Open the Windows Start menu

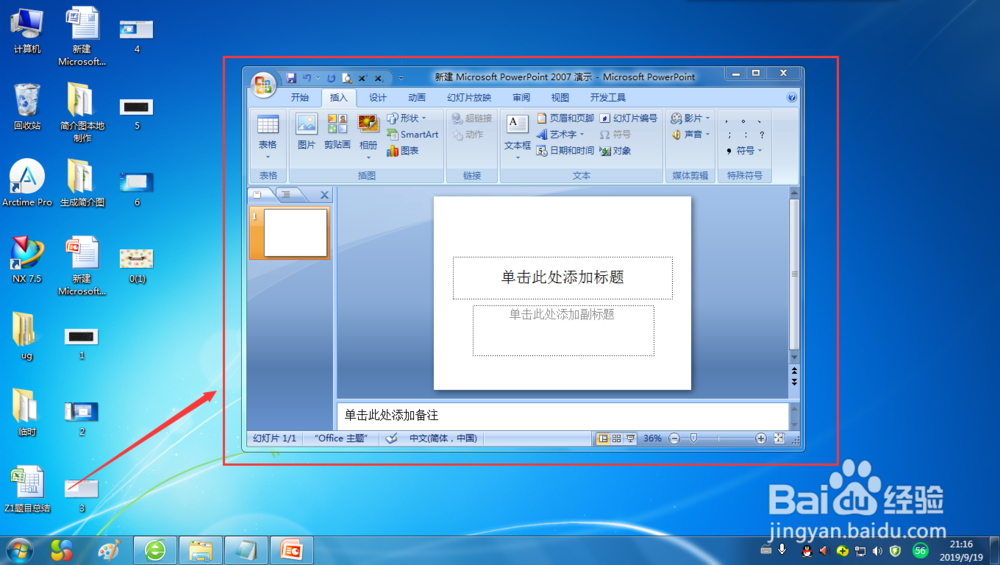point(19,550)
